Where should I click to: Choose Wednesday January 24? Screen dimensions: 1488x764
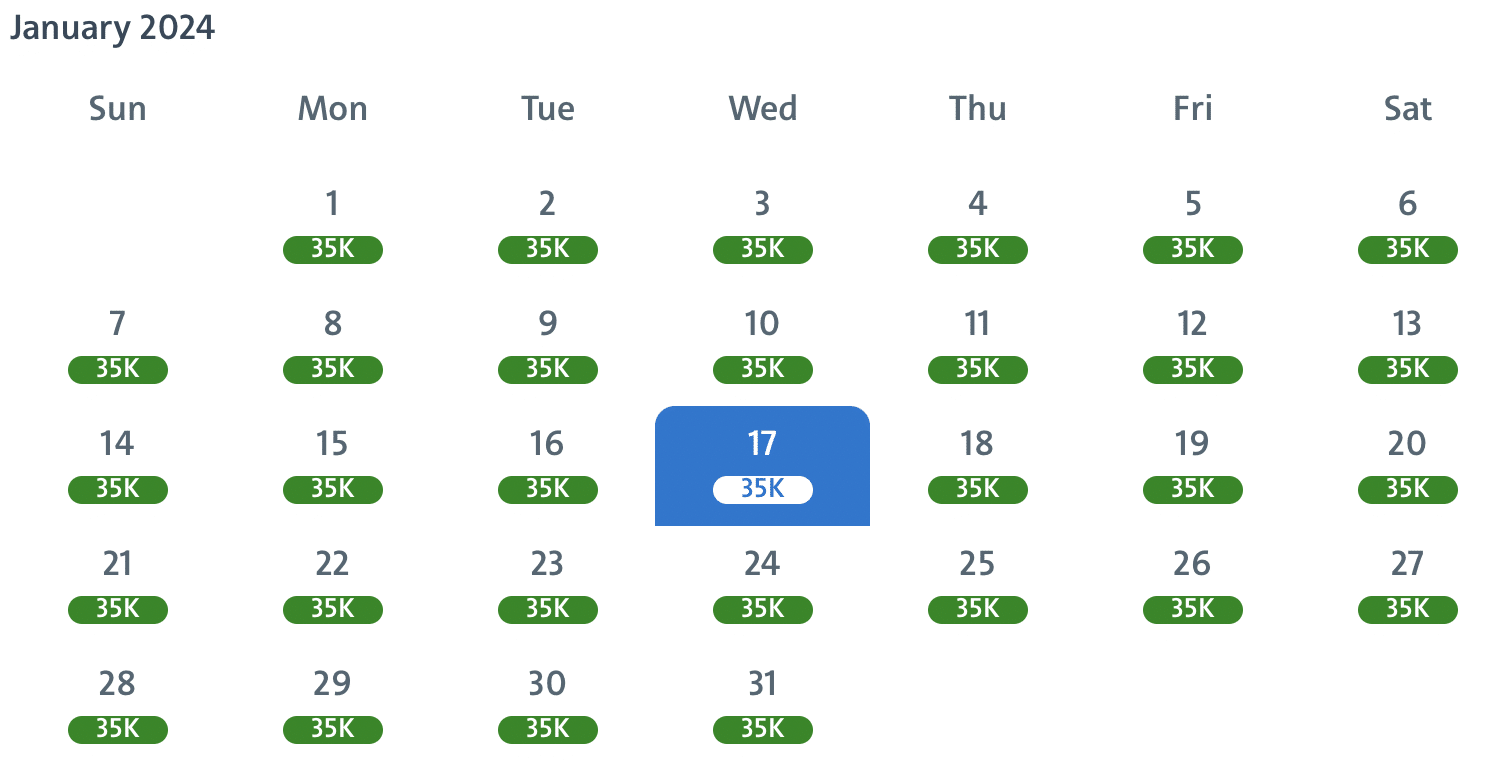pyautogui.click(x=762, y=565)
